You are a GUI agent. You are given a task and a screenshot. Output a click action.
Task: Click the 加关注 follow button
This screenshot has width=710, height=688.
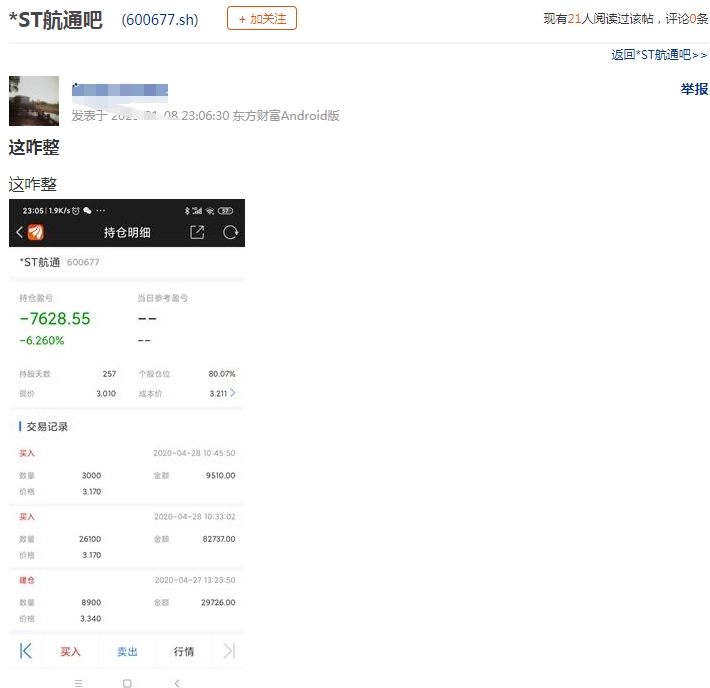(x=262, y=19)
